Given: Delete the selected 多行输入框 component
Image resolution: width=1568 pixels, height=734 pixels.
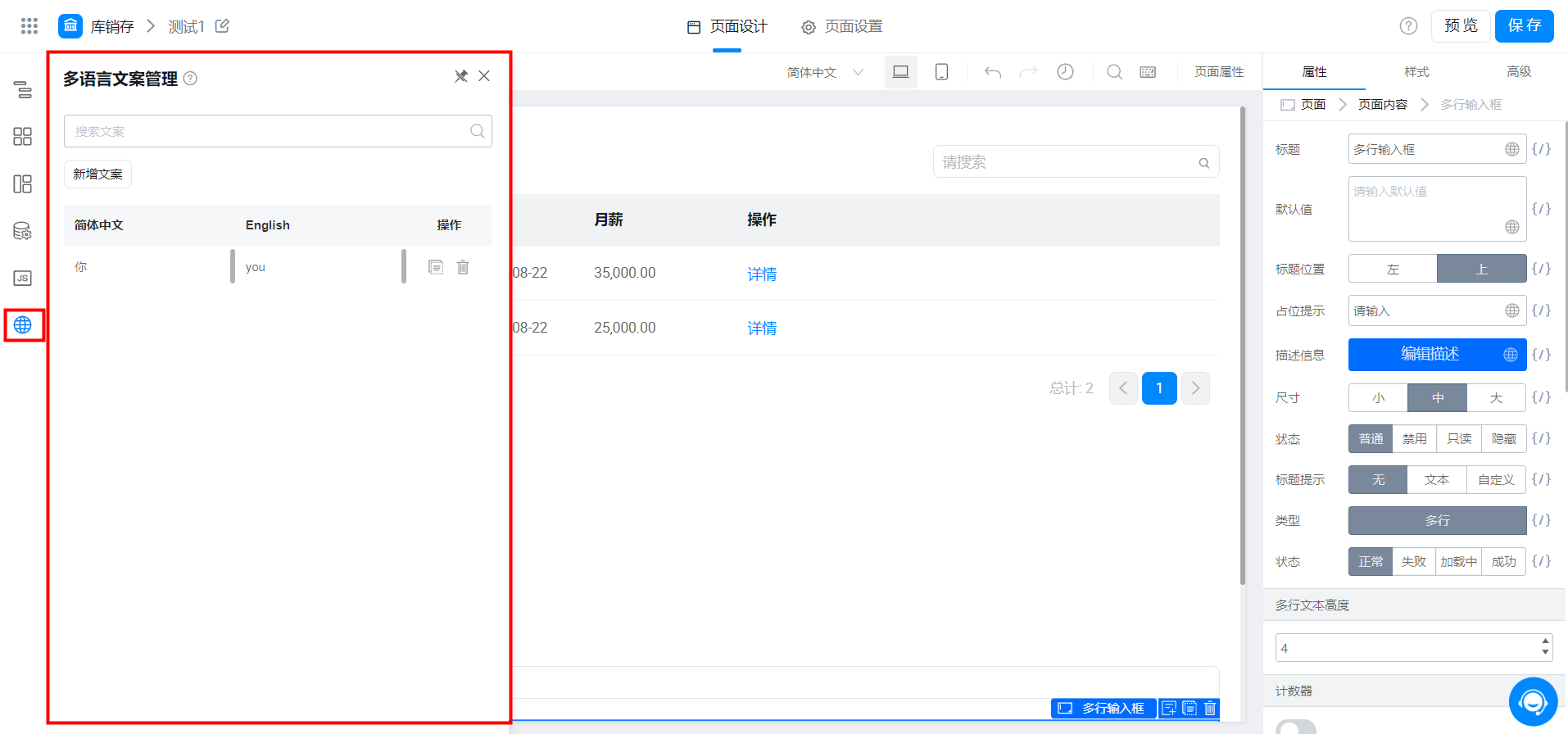Looking at the screenshot, I should (1210, 708).
